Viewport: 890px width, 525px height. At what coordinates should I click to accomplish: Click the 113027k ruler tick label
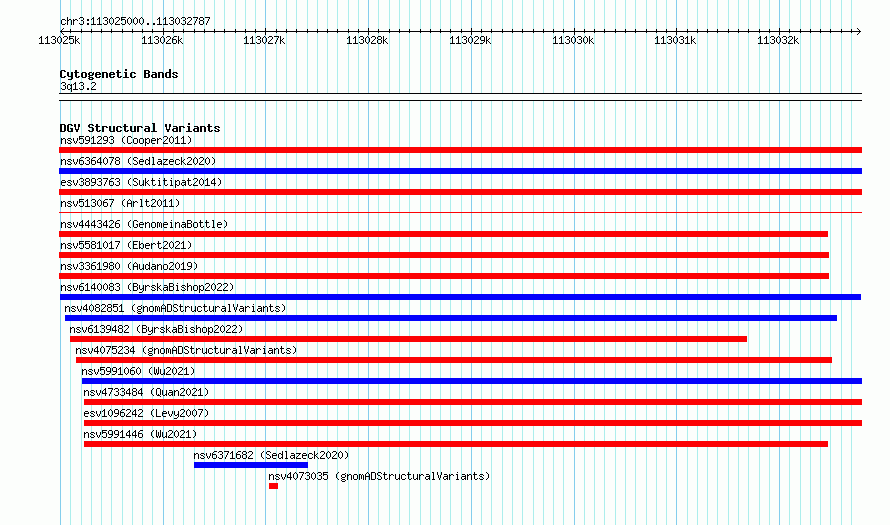pos(264,40)
